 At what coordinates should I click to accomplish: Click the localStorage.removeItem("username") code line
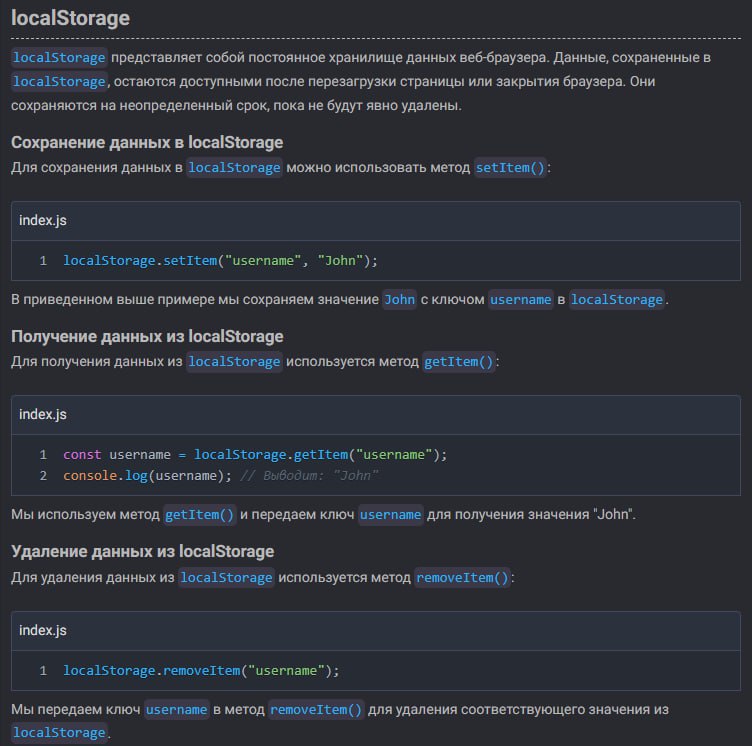[201, 670]
